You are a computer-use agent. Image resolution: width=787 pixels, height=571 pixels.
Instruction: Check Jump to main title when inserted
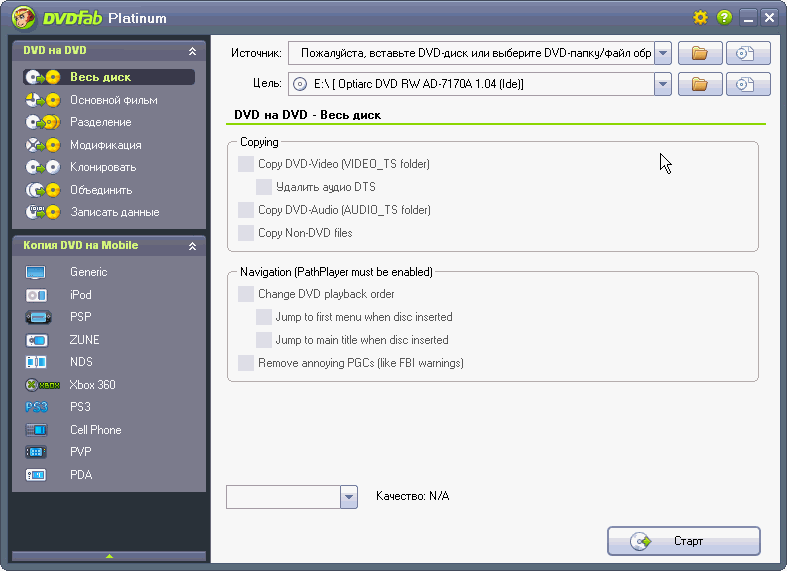click(264, 340)
